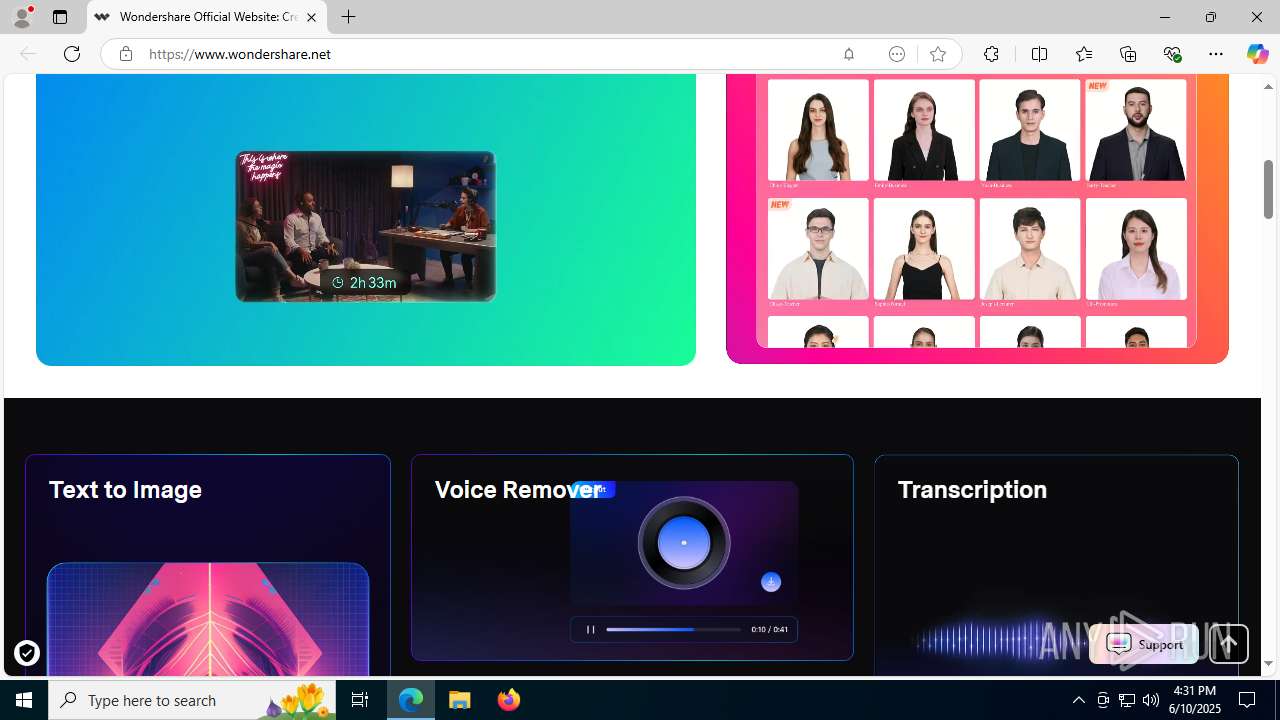This screenshot has height=720, width=1280.
Task: Open the clock showing 4:31 PM
Action: [x=1195, y=700]
